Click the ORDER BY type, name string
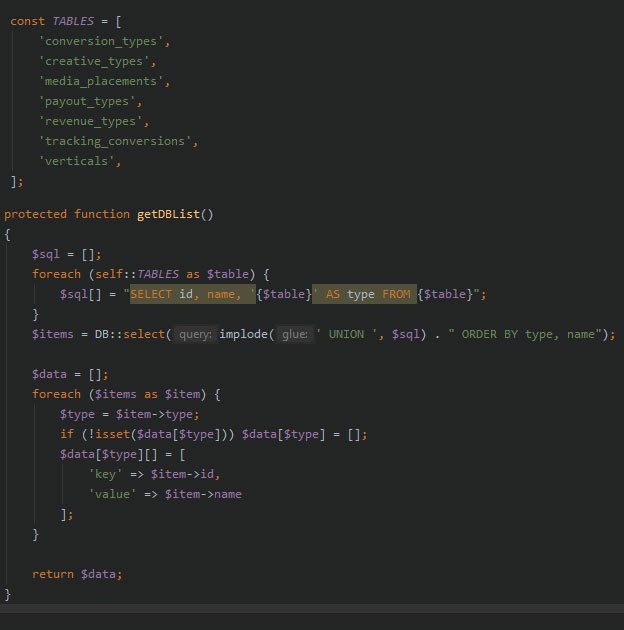Viewport: 624px width, 630px height. tap(525, 334)
